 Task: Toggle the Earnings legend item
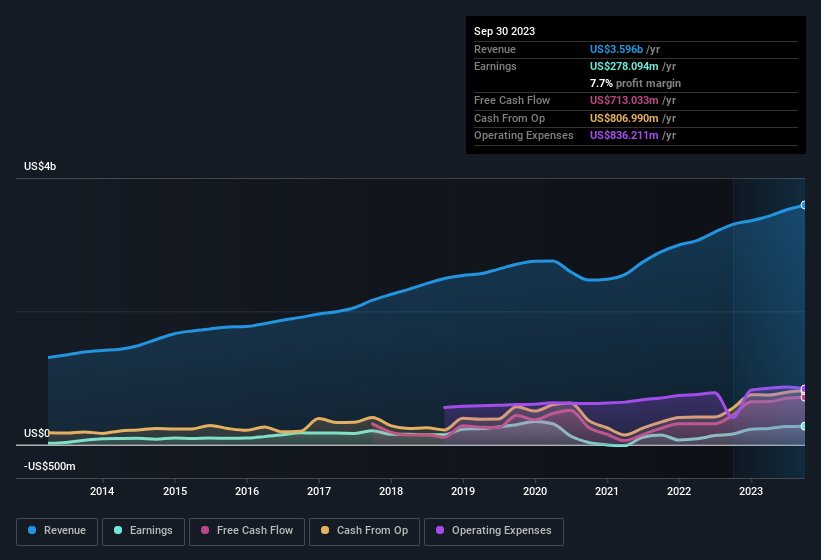point(143,531)
